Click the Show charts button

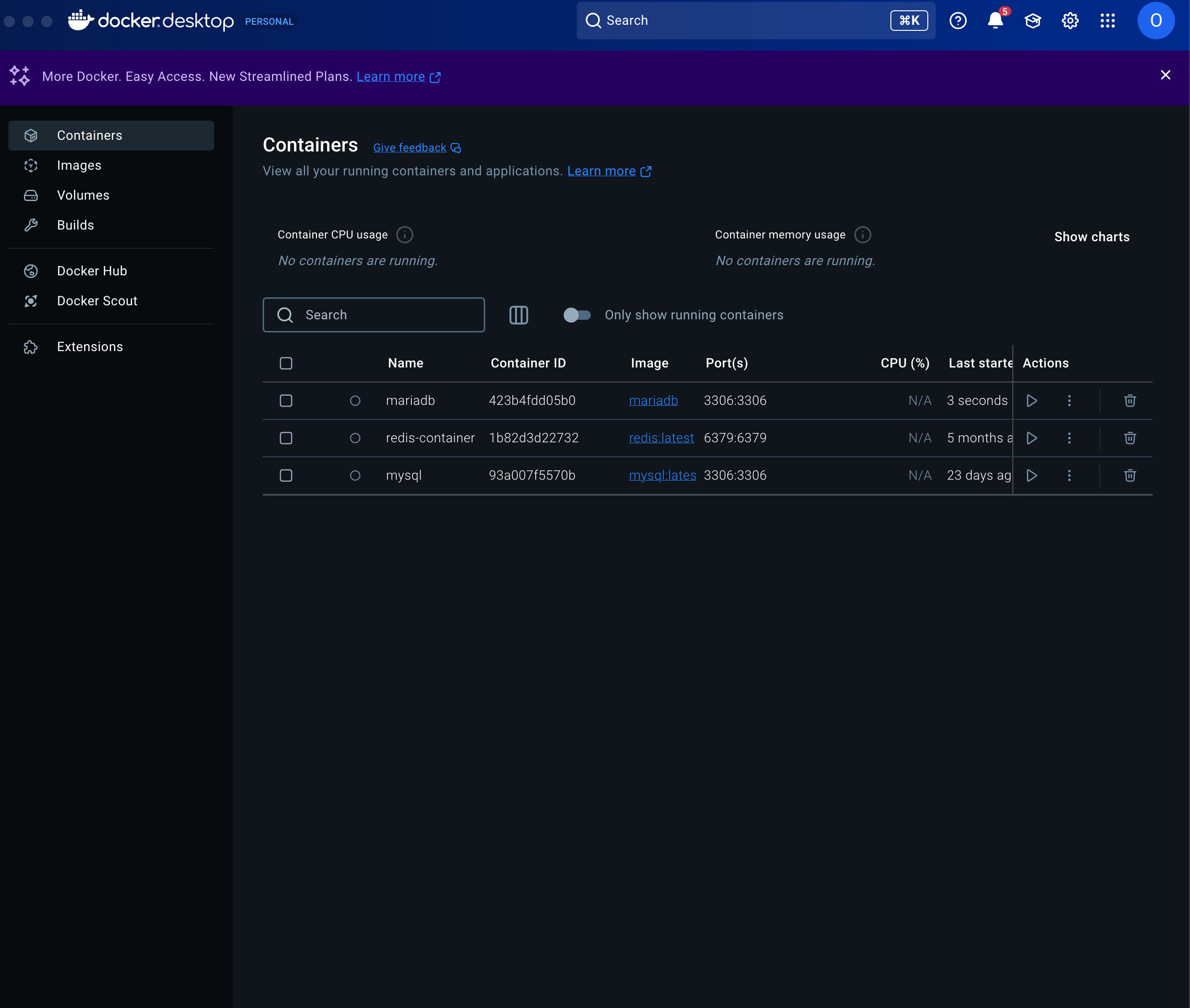[x=1091, y=237]
